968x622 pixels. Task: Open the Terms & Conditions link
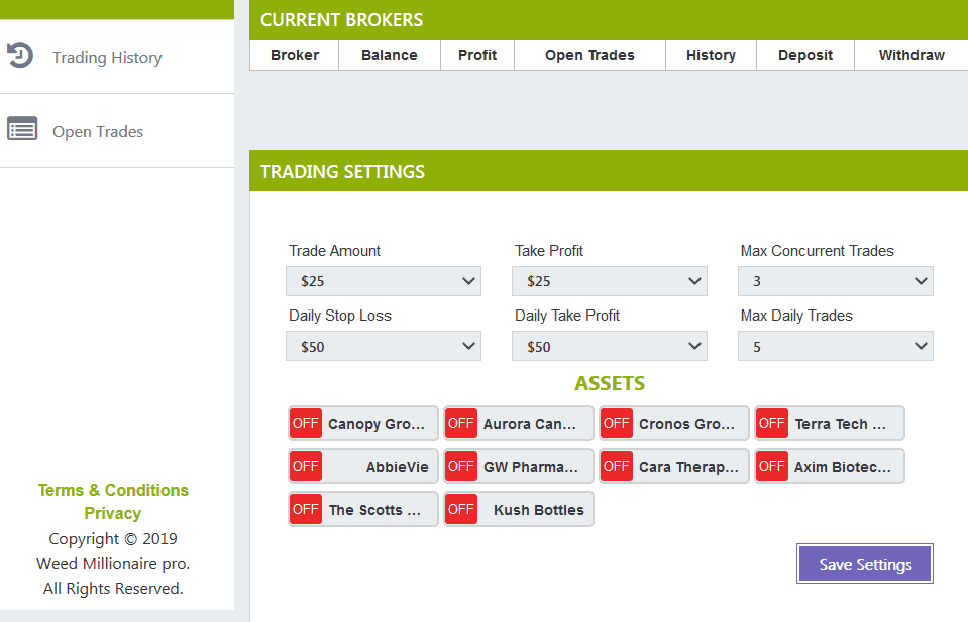point(113,490)
